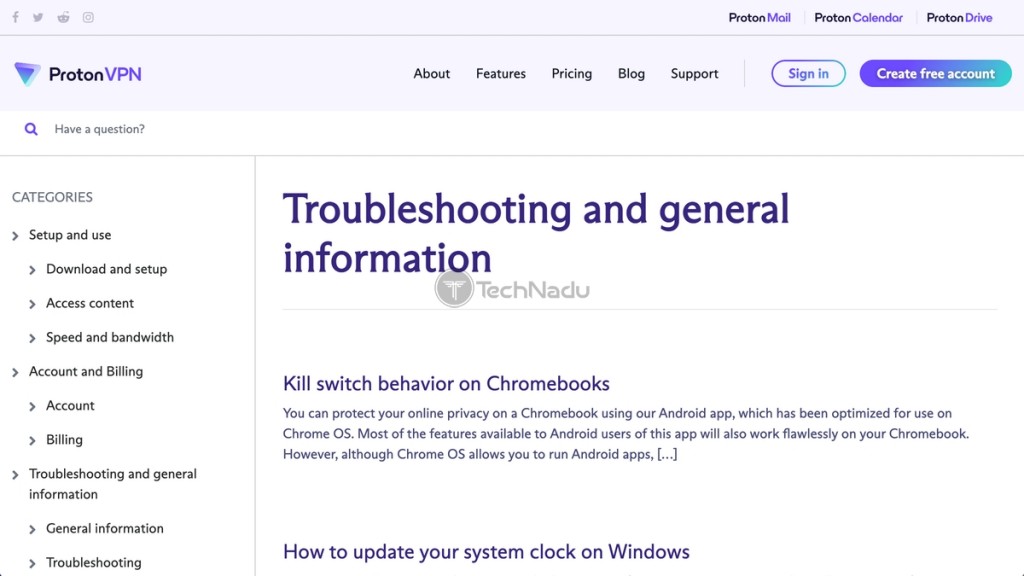This screenshot has height=576, width=1024.
Task: Select Speed and bandwidth category
Action: click(x=110, y=338)
